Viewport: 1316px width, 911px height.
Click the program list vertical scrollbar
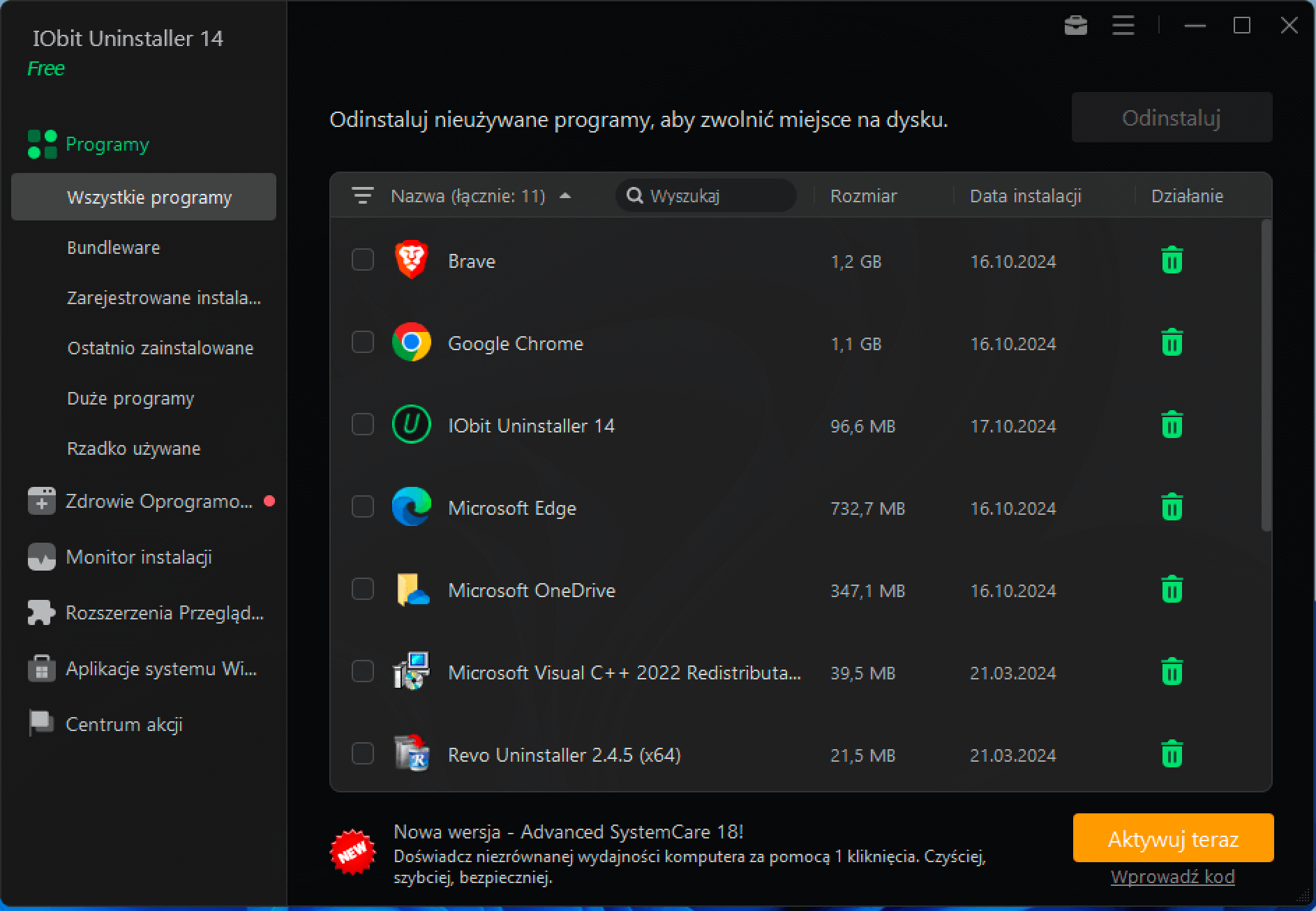(1266, 375)
